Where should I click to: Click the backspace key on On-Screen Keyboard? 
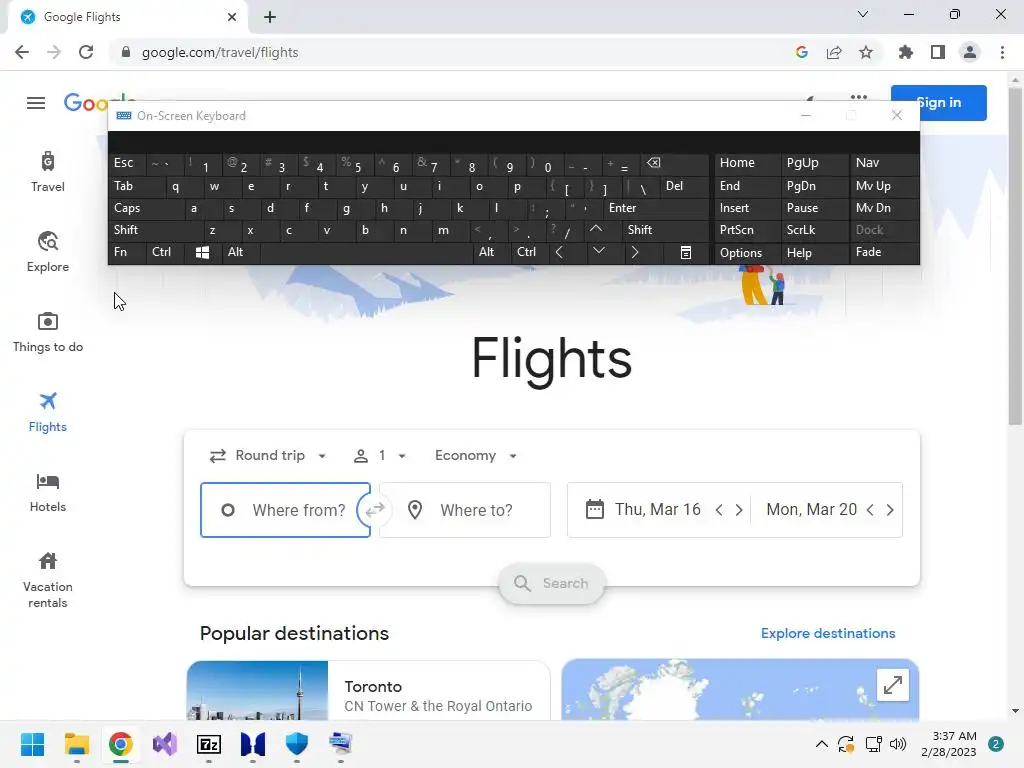coord(677,163)
